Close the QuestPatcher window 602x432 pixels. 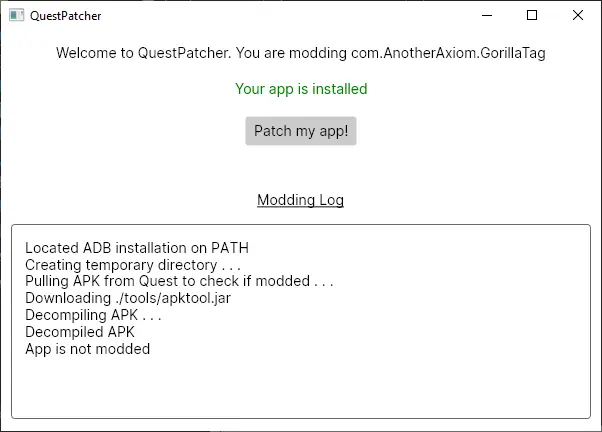[x=577, y=15]
